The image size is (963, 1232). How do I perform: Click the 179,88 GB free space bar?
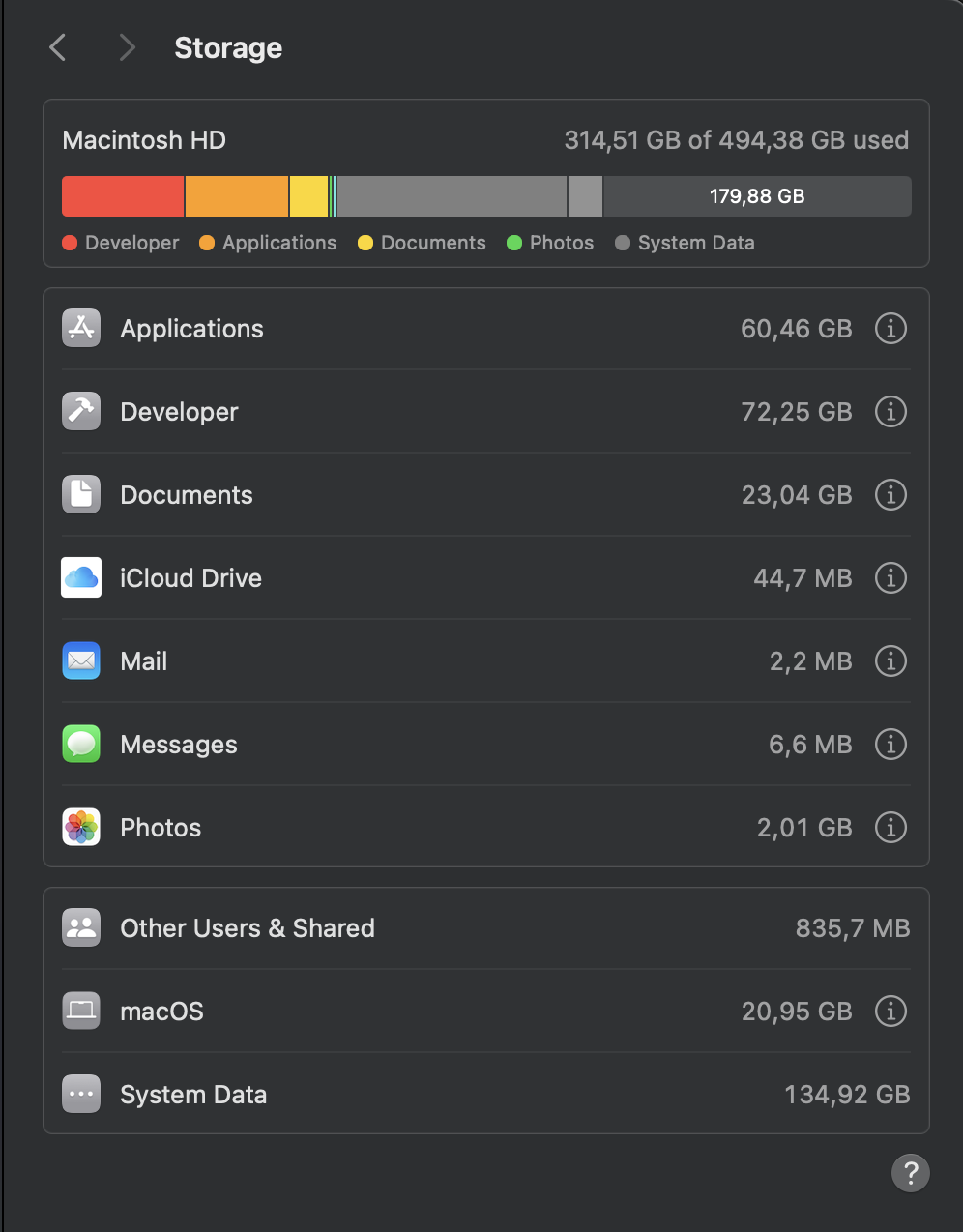[757, 196]
